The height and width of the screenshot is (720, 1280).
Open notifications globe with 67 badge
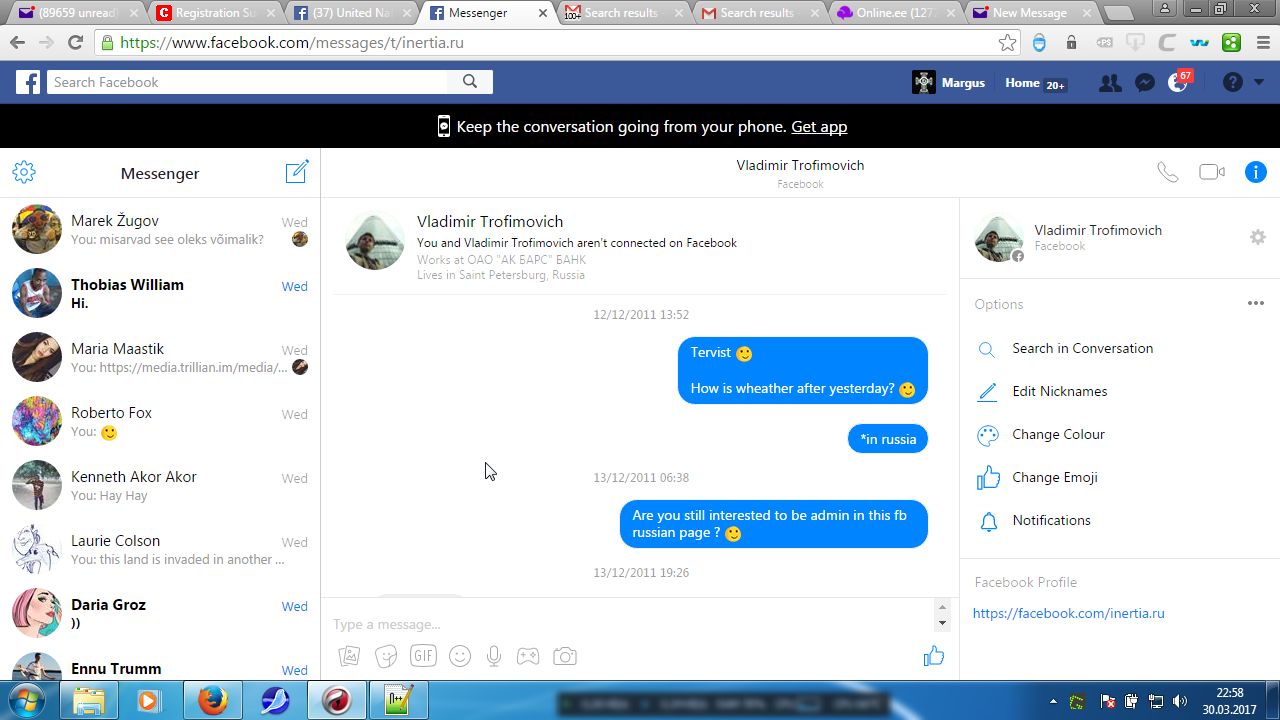(1179, 81)
